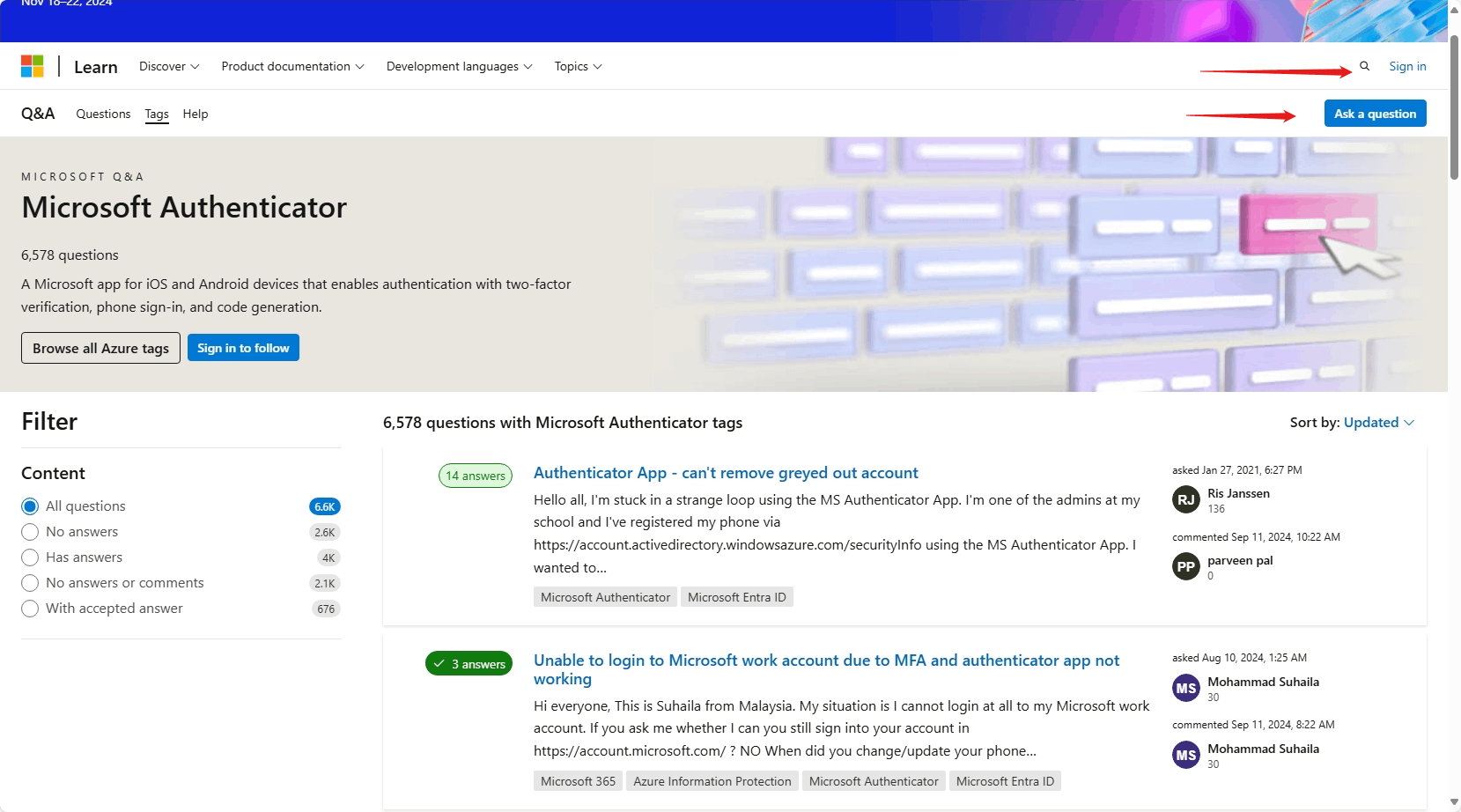Open the search magnifier icon
Screen dimensions: 1461x812
(1364, 66)
